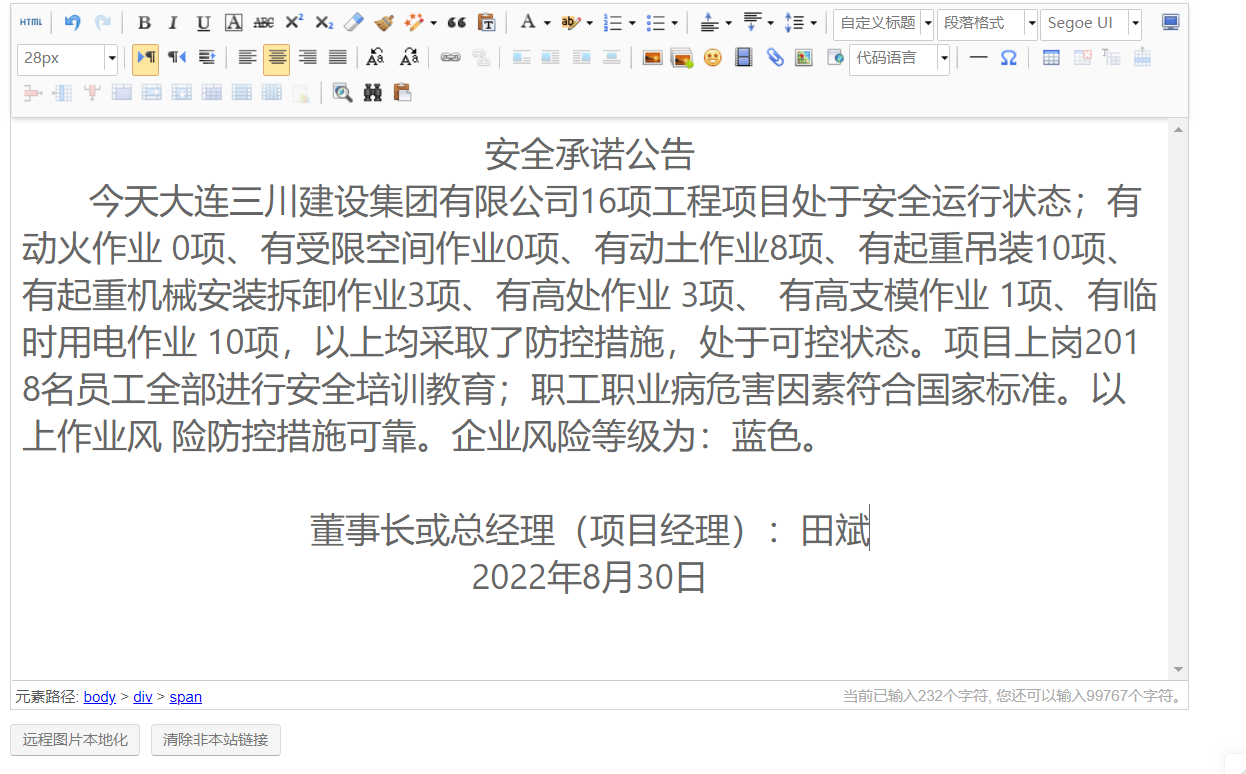This screenshot has height=774, width=1246.
Task: Open the 段落格式 combo box
Action: (x=987, y=23)
